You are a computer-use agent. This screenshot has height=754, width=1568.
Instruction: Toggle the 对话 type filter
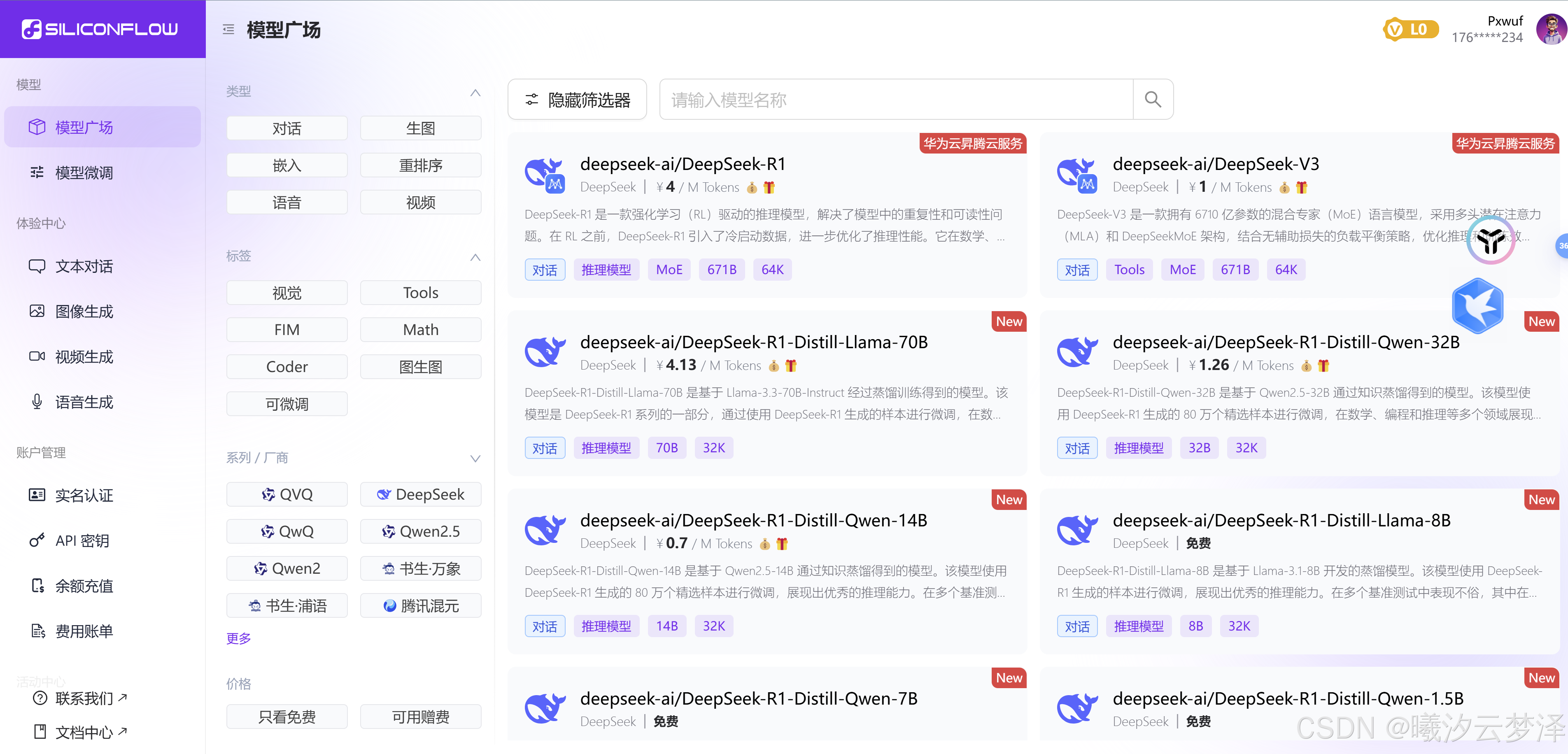click(287, 128)
